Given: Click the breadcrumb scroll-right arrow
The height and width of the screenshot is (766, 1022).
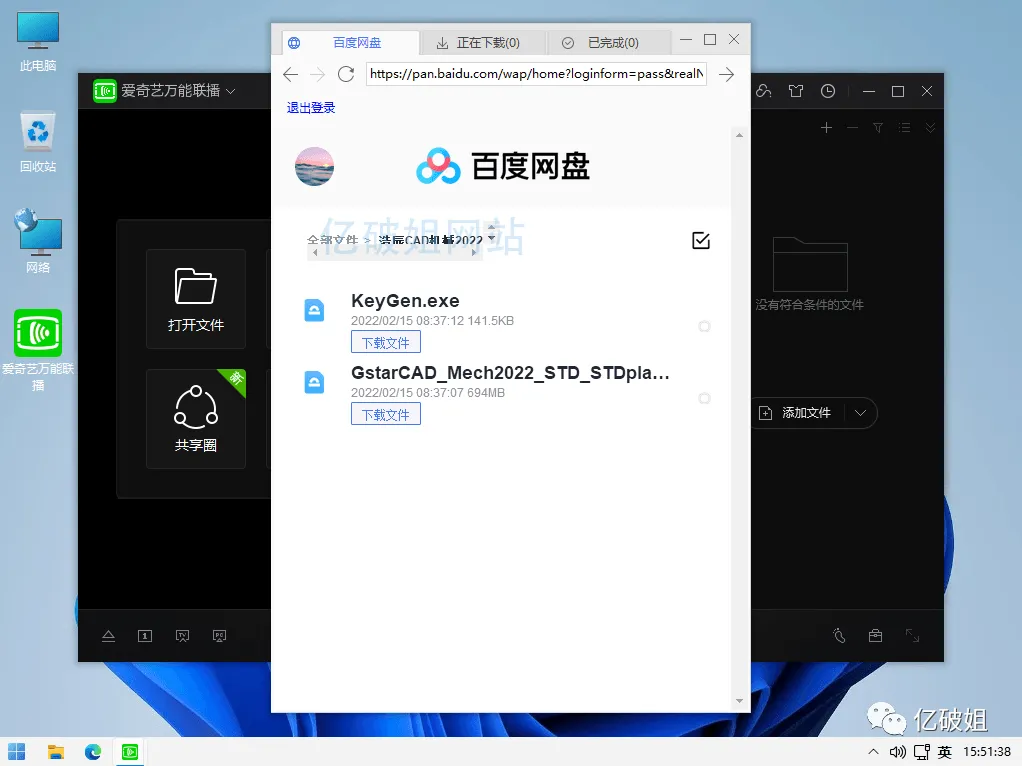Looking at the screenshot, I should [474, 253].
